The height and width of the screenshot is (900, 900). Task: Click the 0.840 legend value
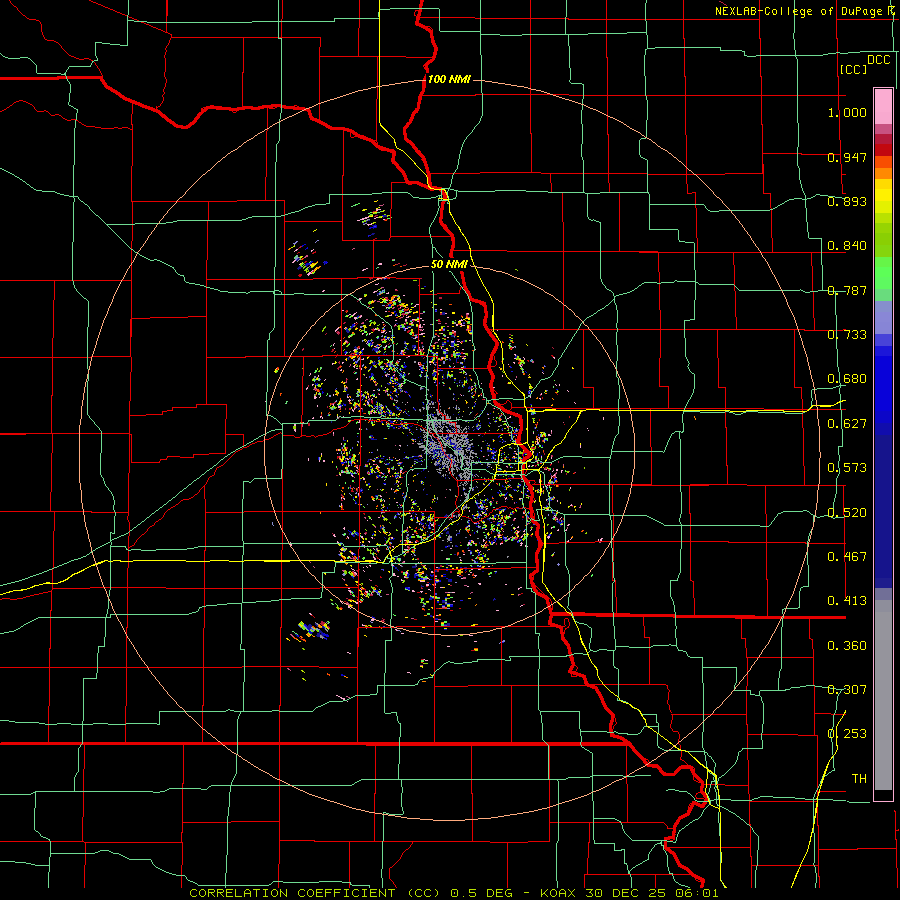pos(847,246)
